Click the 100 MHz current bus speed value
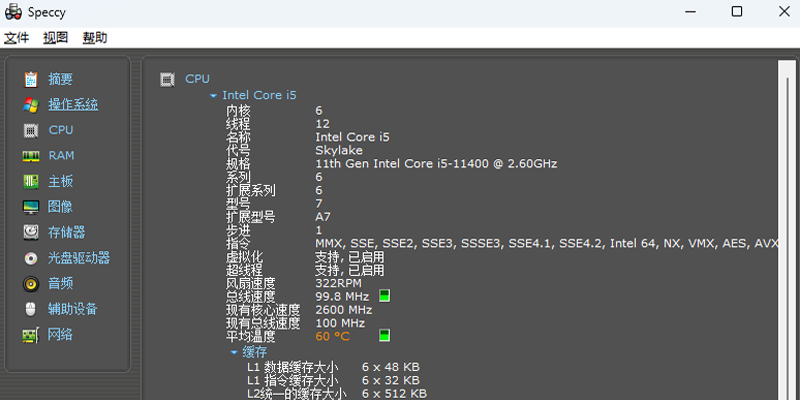 coord(340,323)
